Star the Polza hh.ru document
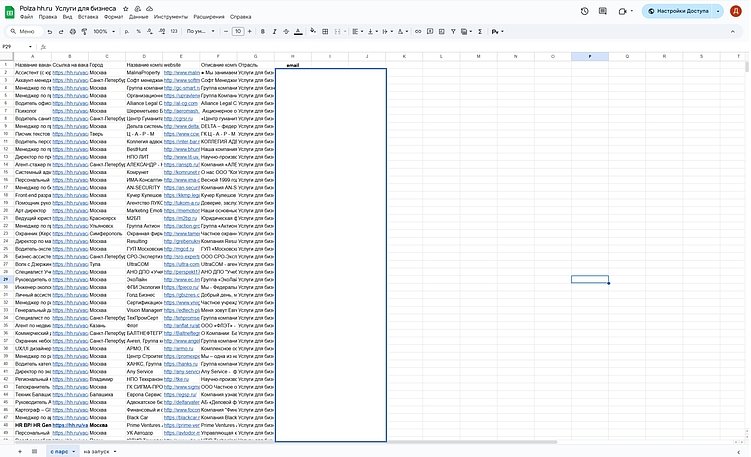Screen dimensions: 751x457 (125, 9)
